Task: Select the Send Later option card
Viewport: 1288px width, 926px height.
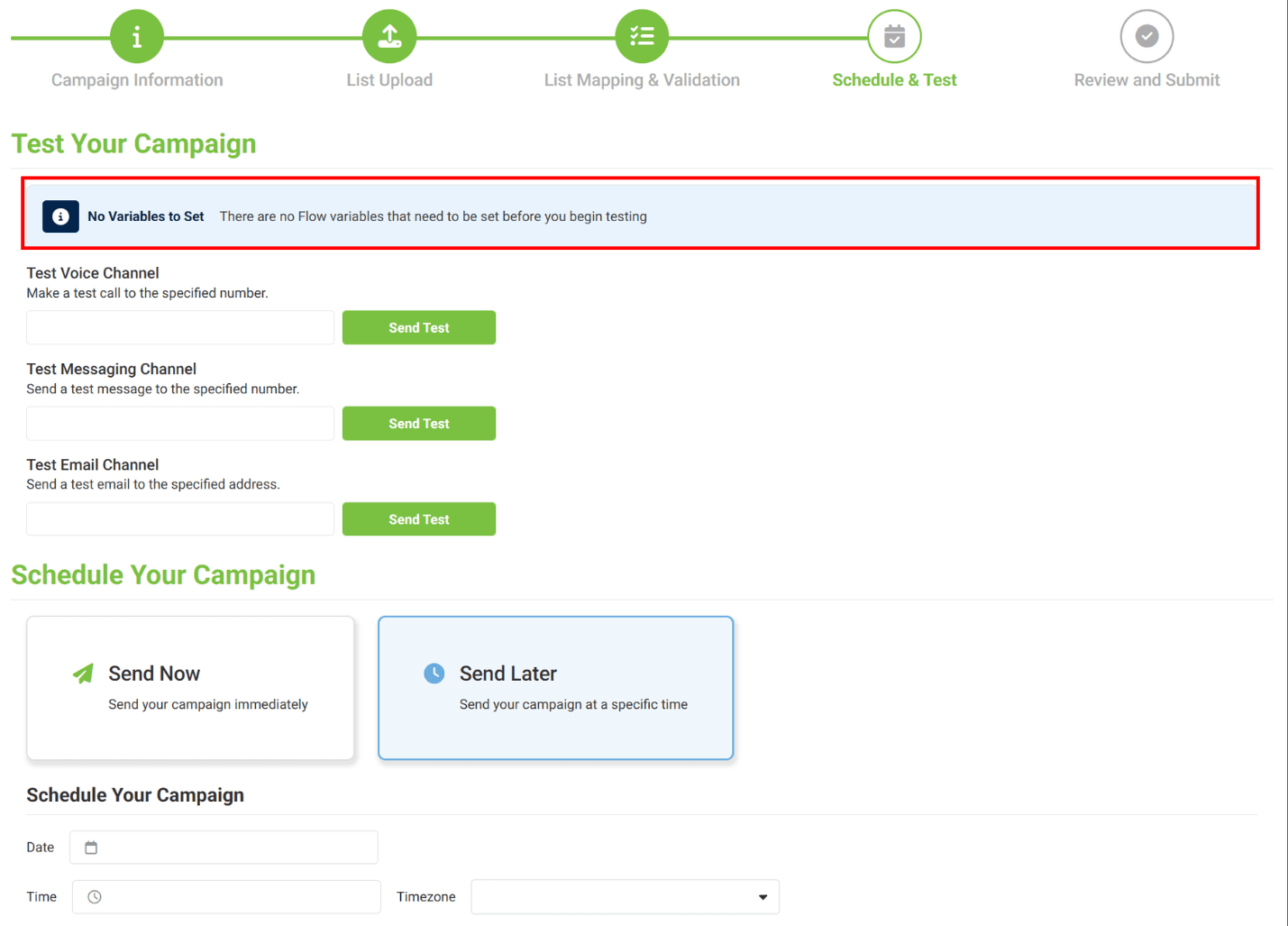Action: [555, 688]
